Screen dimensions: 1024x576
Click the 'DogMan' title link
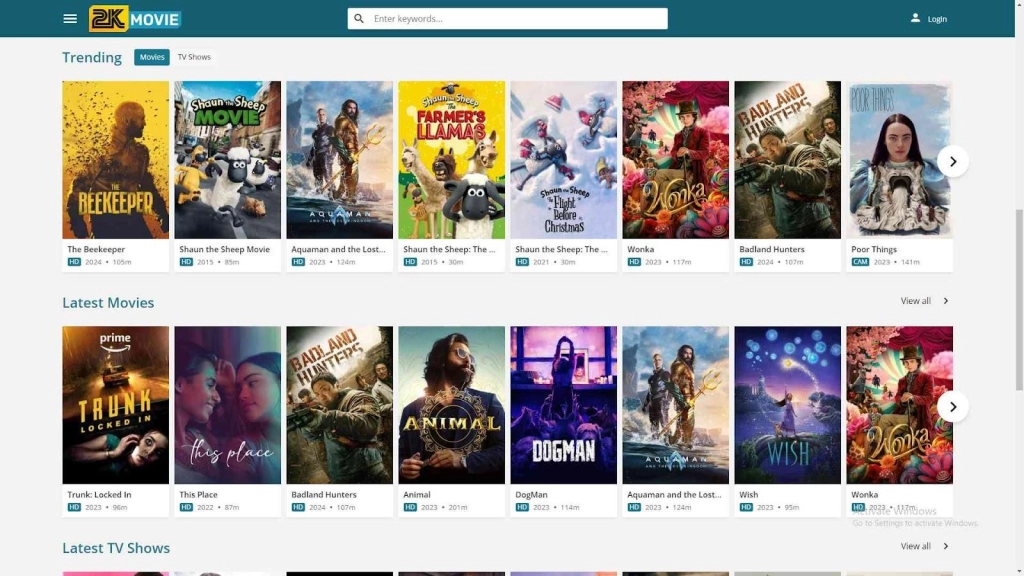[x=531, y=494]
